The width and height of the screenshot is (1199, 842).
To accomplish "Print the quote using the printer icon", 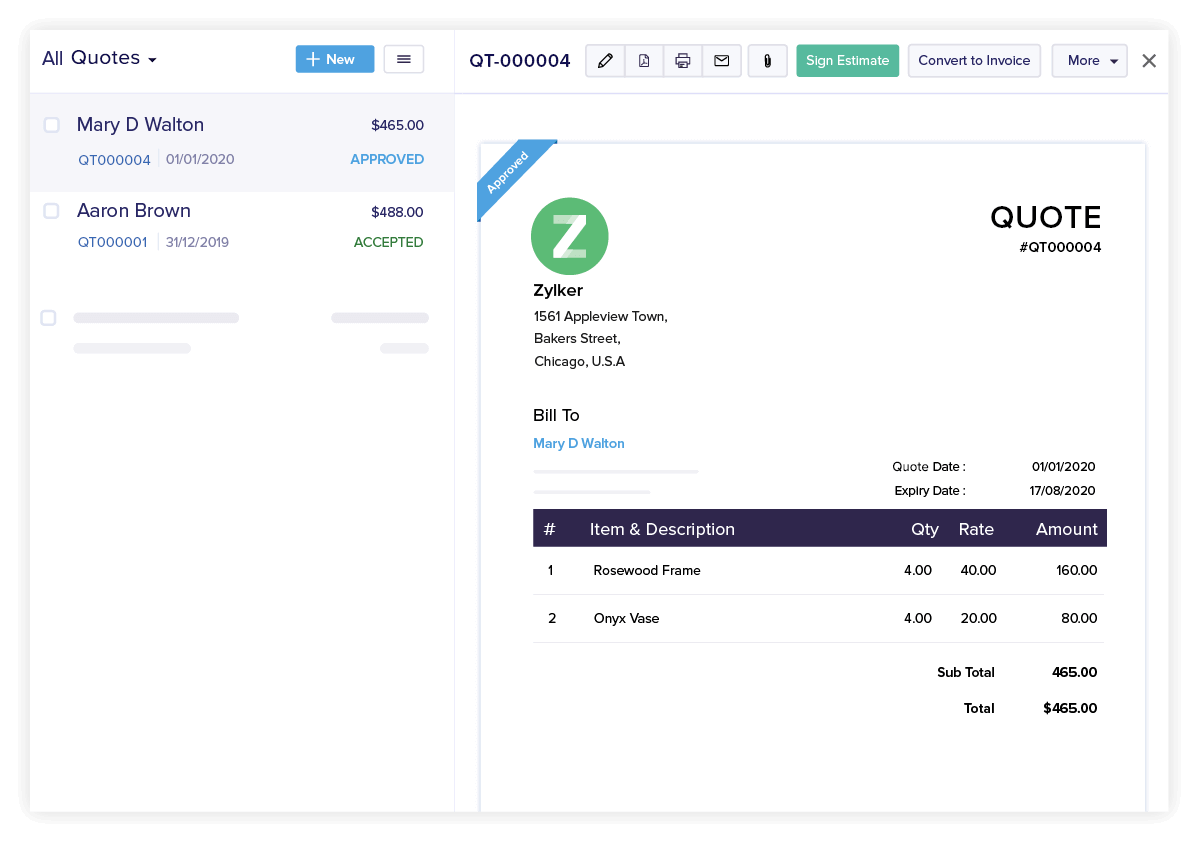I will 682,61.
